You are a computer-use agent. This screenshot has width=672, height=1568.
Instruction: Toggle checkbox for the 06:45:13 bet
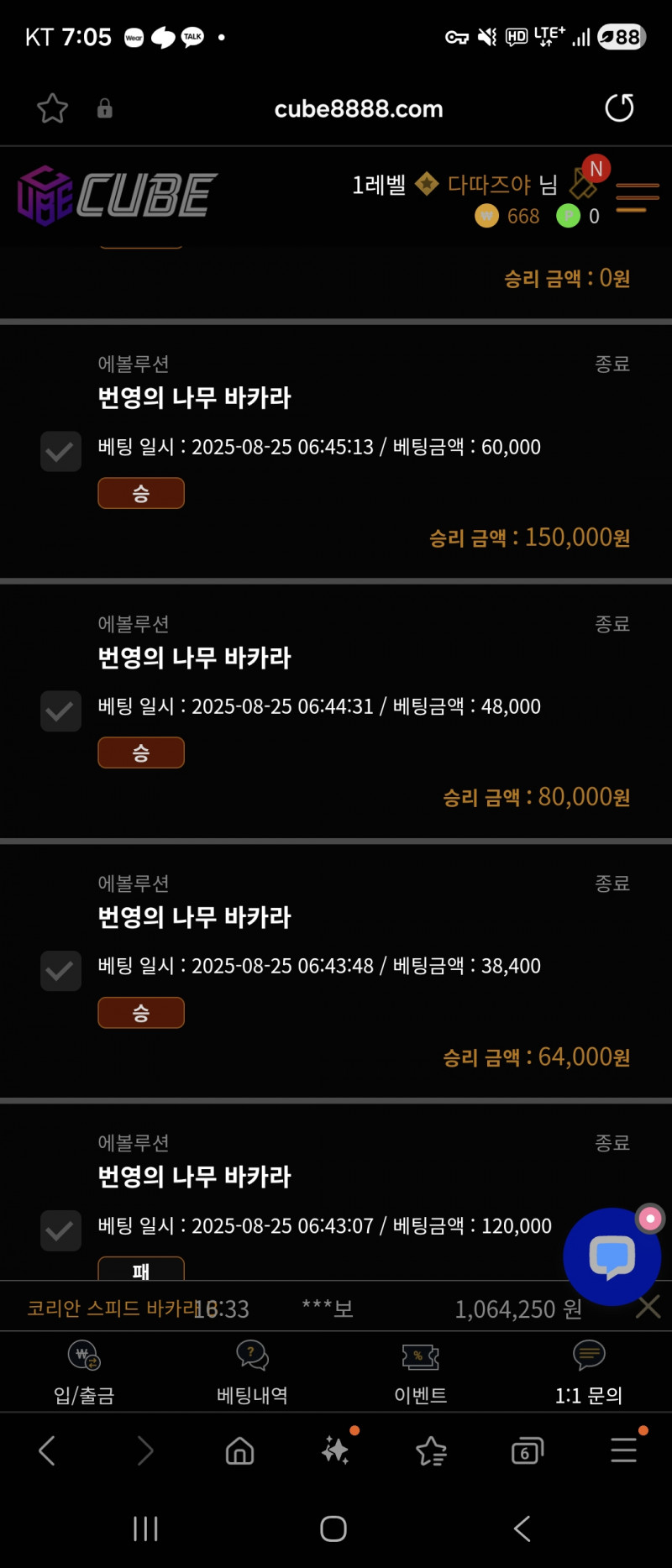pos(60,452)
